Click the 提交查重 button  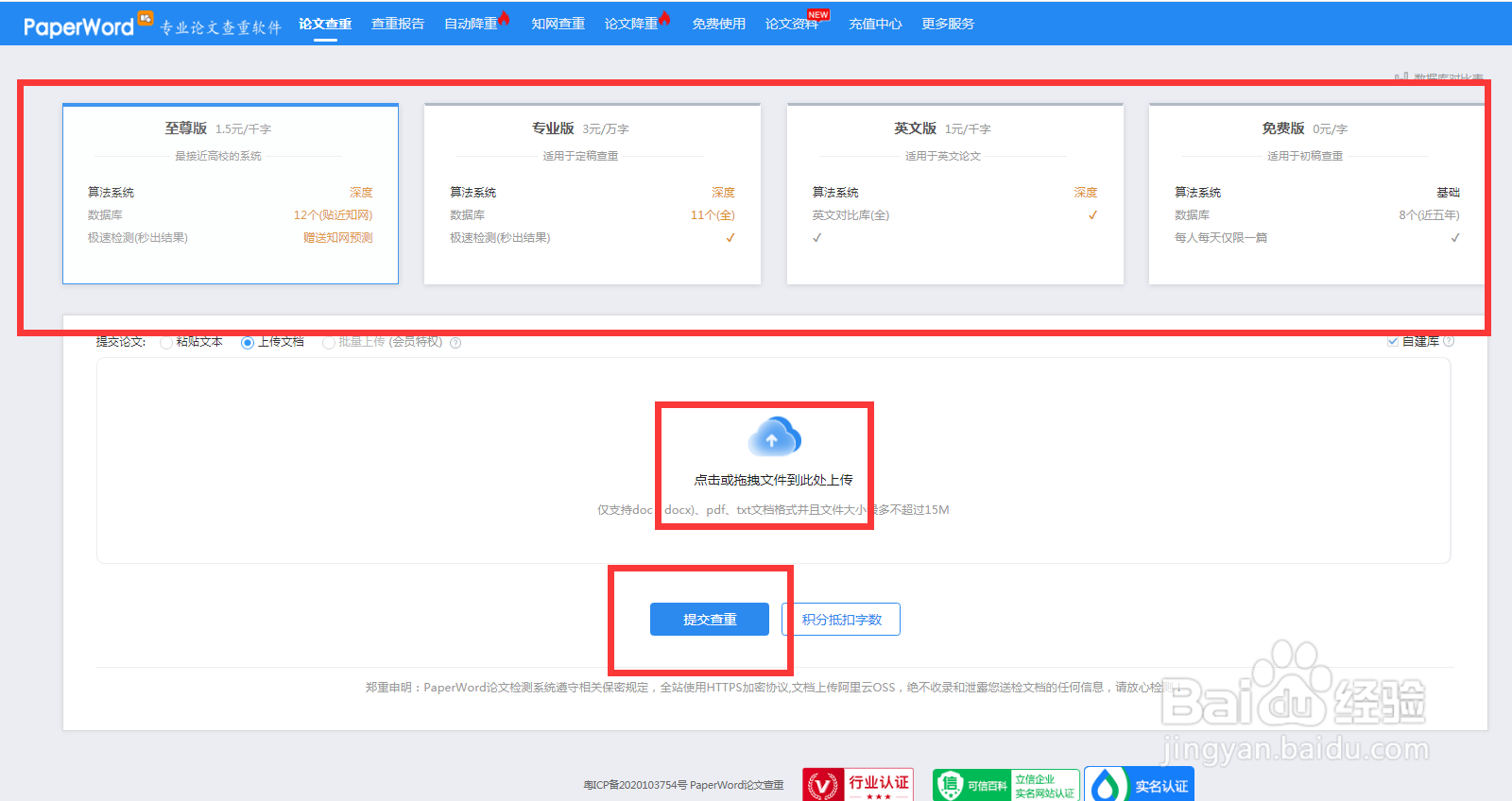710,620
